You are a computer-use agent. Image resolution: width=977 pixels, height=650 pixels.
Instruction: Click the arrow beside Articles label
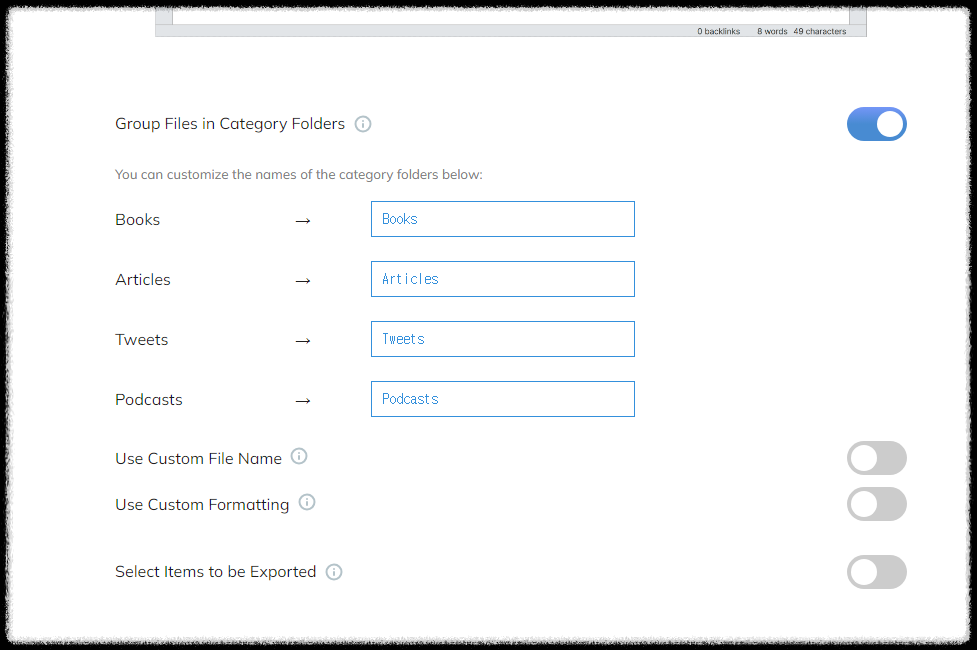(303, 281)
